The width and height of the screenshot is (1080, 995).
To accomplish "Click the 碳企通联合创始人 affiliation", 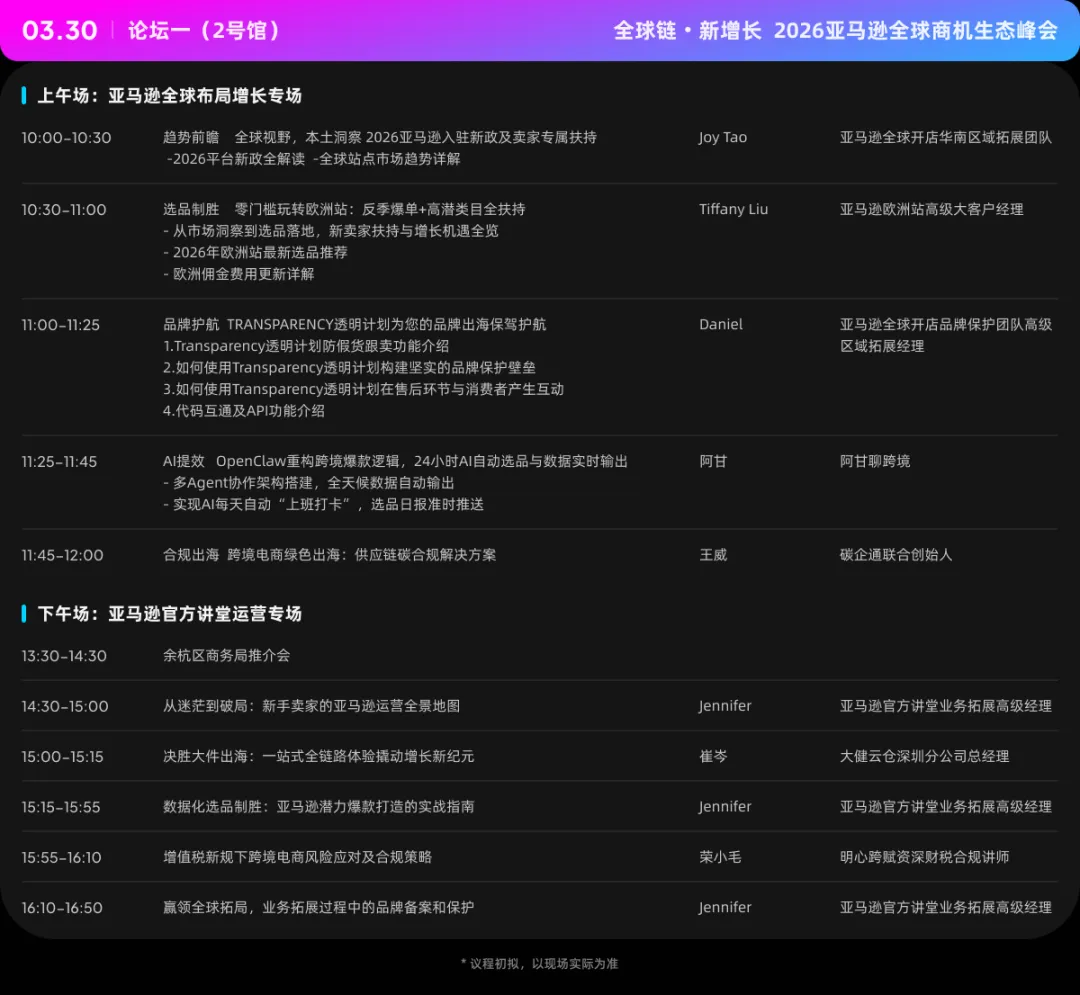I will pyautogui.click(x=896, y=555).
